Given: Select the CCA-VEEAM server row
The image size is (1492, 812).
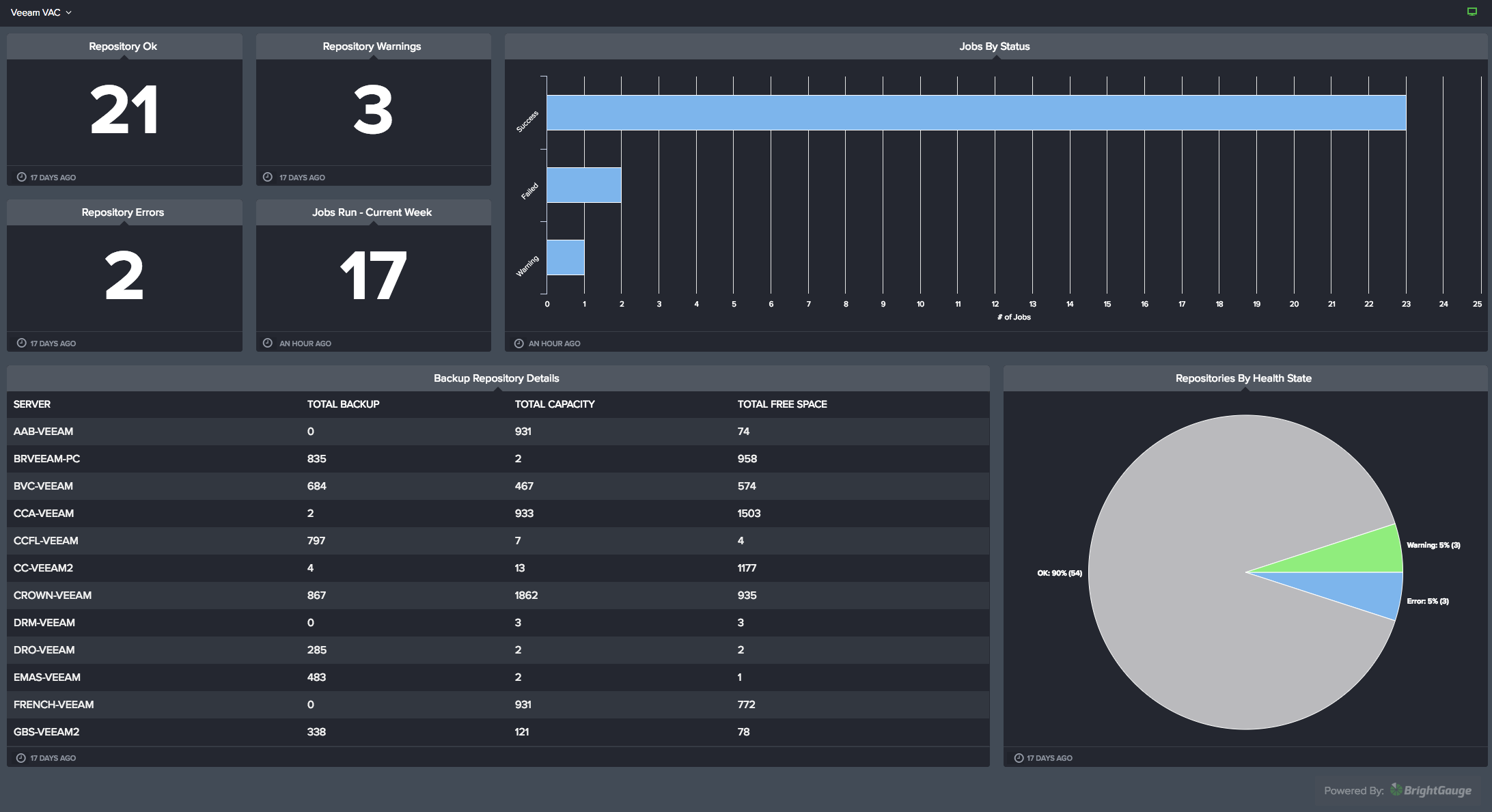Looking at the screenshot, I should pyautogui.click(x=498, y=514).
